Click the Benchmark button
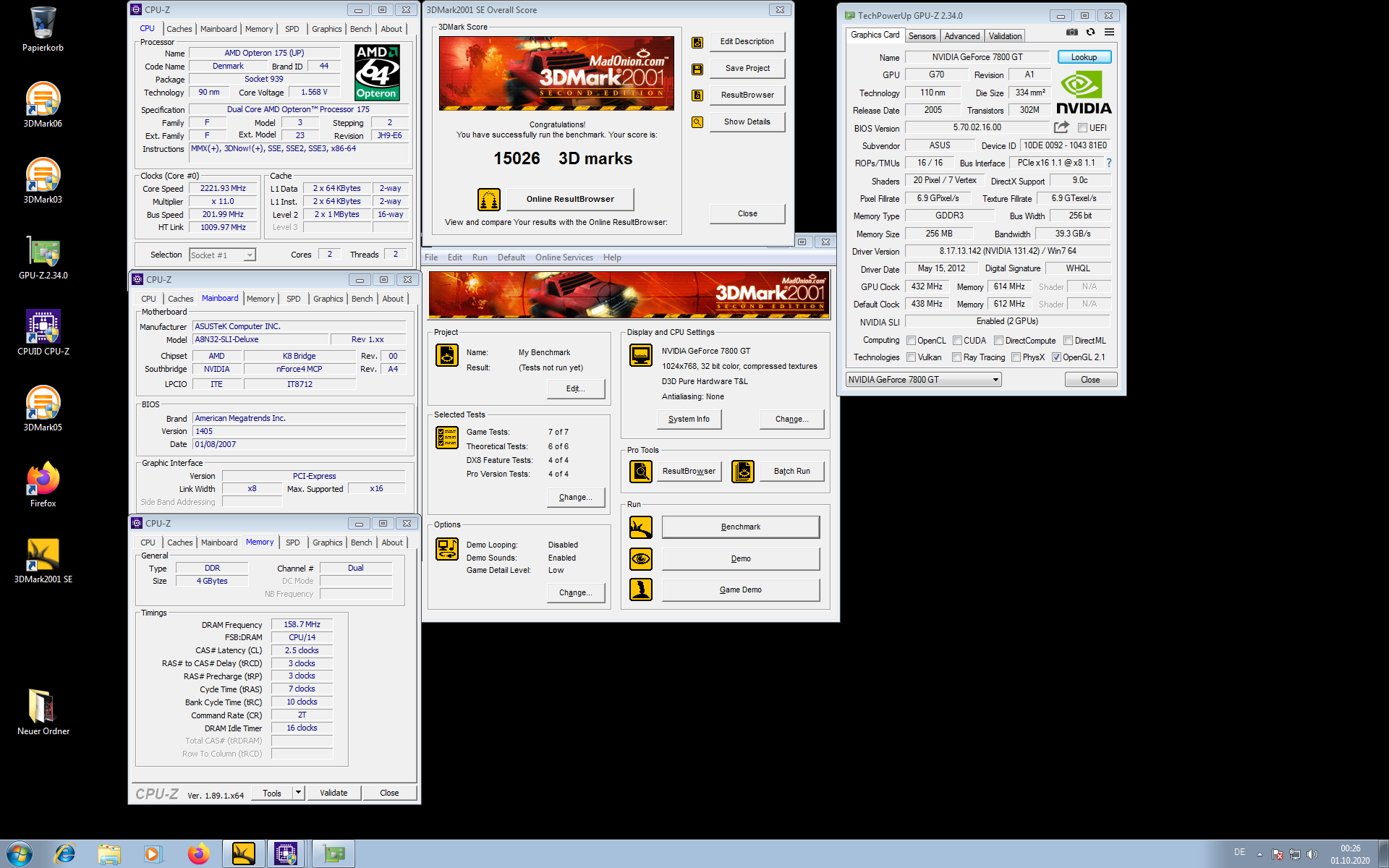This screenshot has width=1389, height=868. click(741, 527)
